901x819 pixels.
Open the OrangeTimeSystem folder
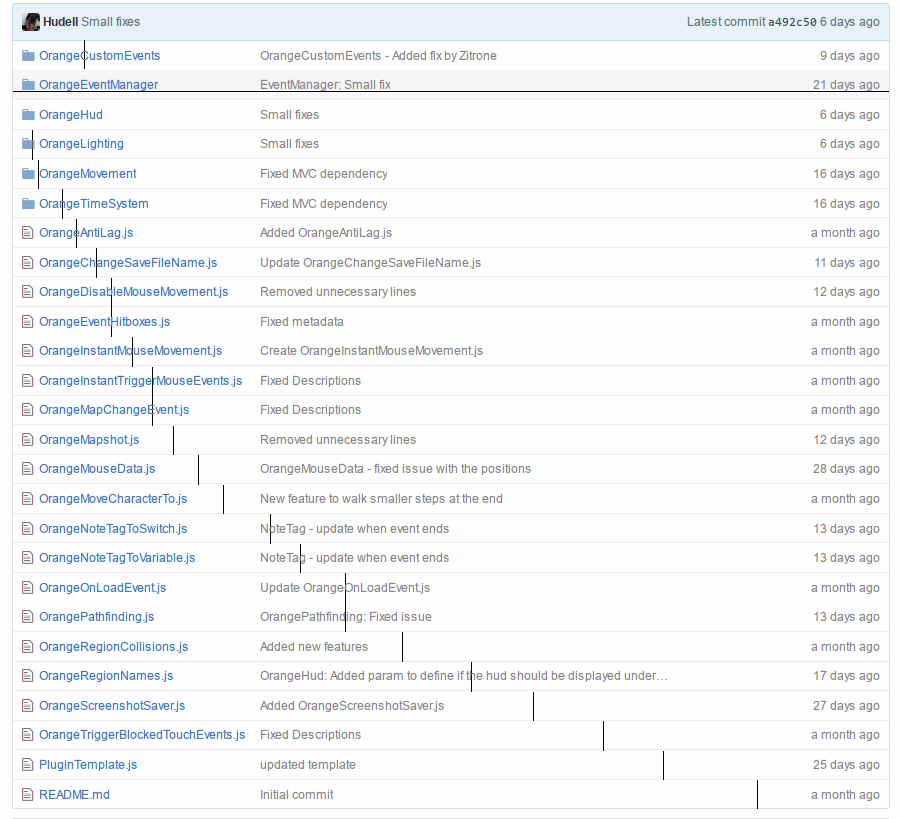pos(94,203)
